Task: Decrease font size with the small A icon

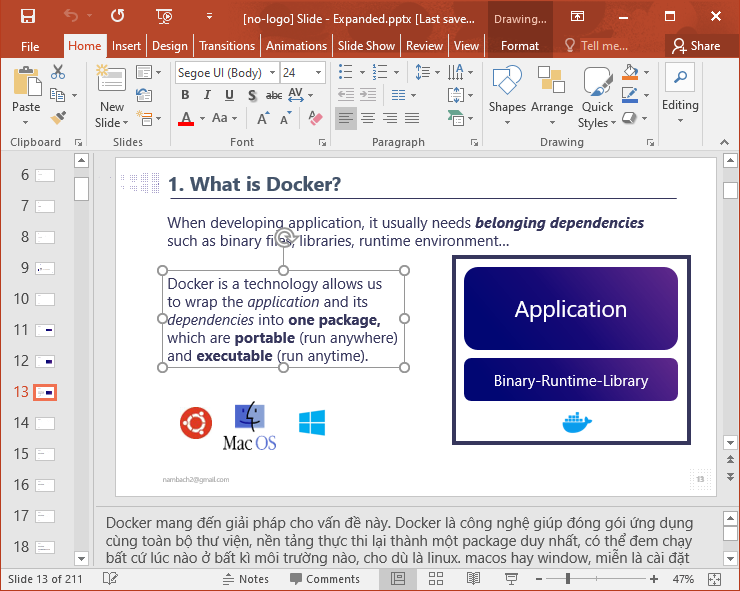Action: tap(286, 118)
